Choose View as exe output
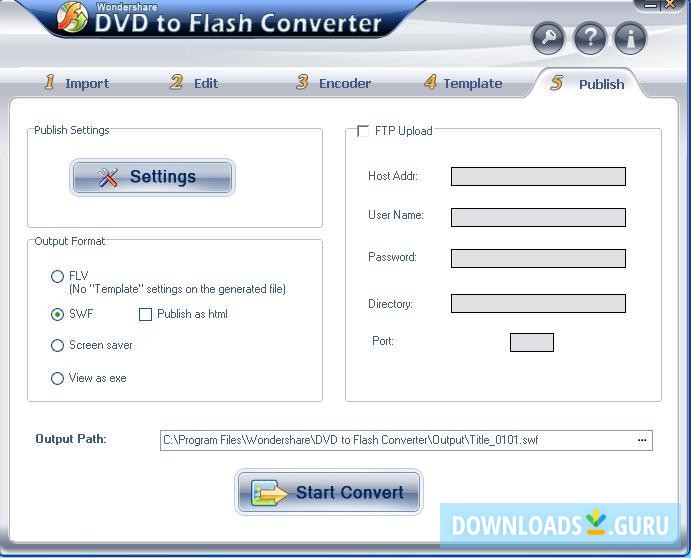 pos(57,378)
